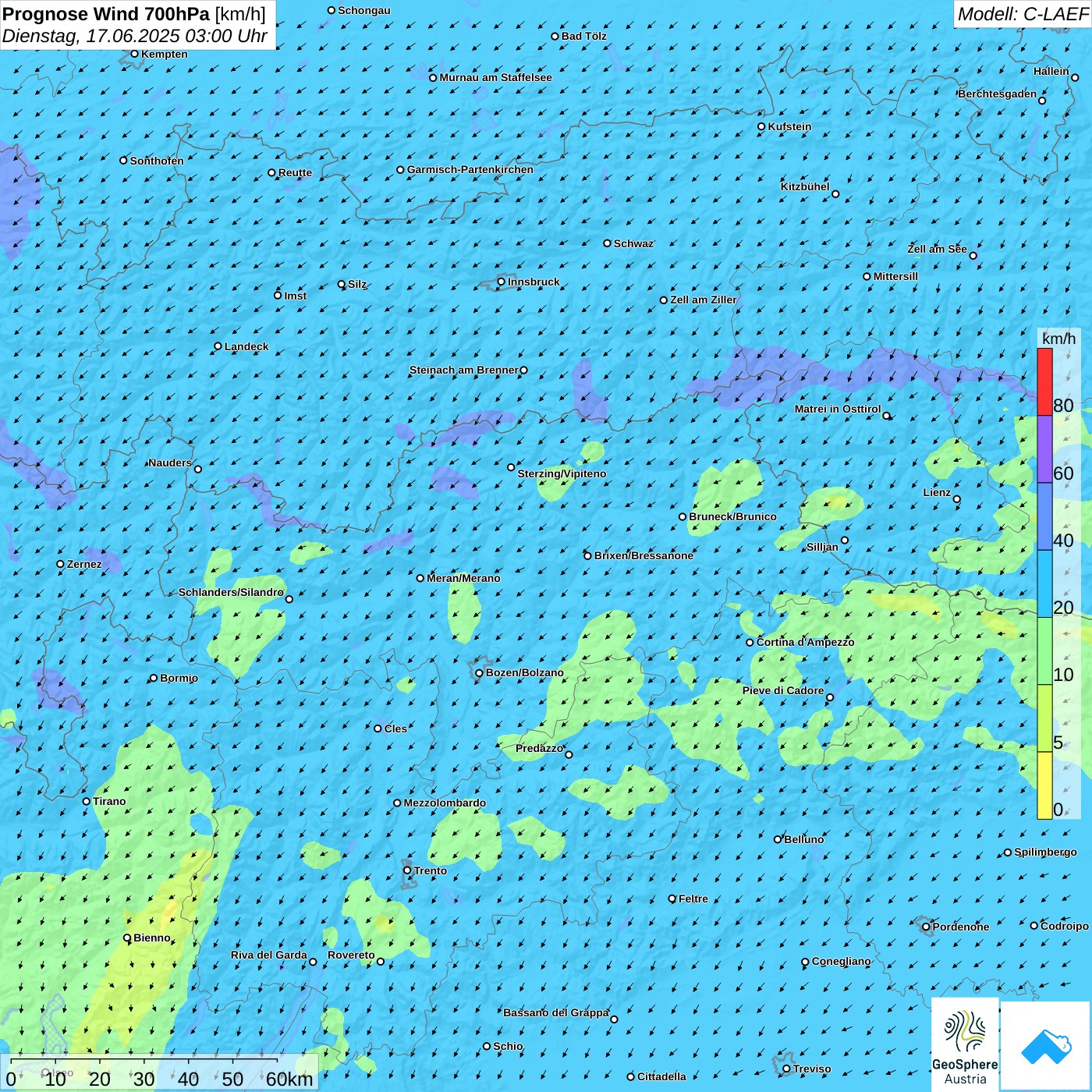Click the blue cloud logo in corner
Image resolution: width=1092 pixels, height=1092 pixels.
[1046, 1047]
